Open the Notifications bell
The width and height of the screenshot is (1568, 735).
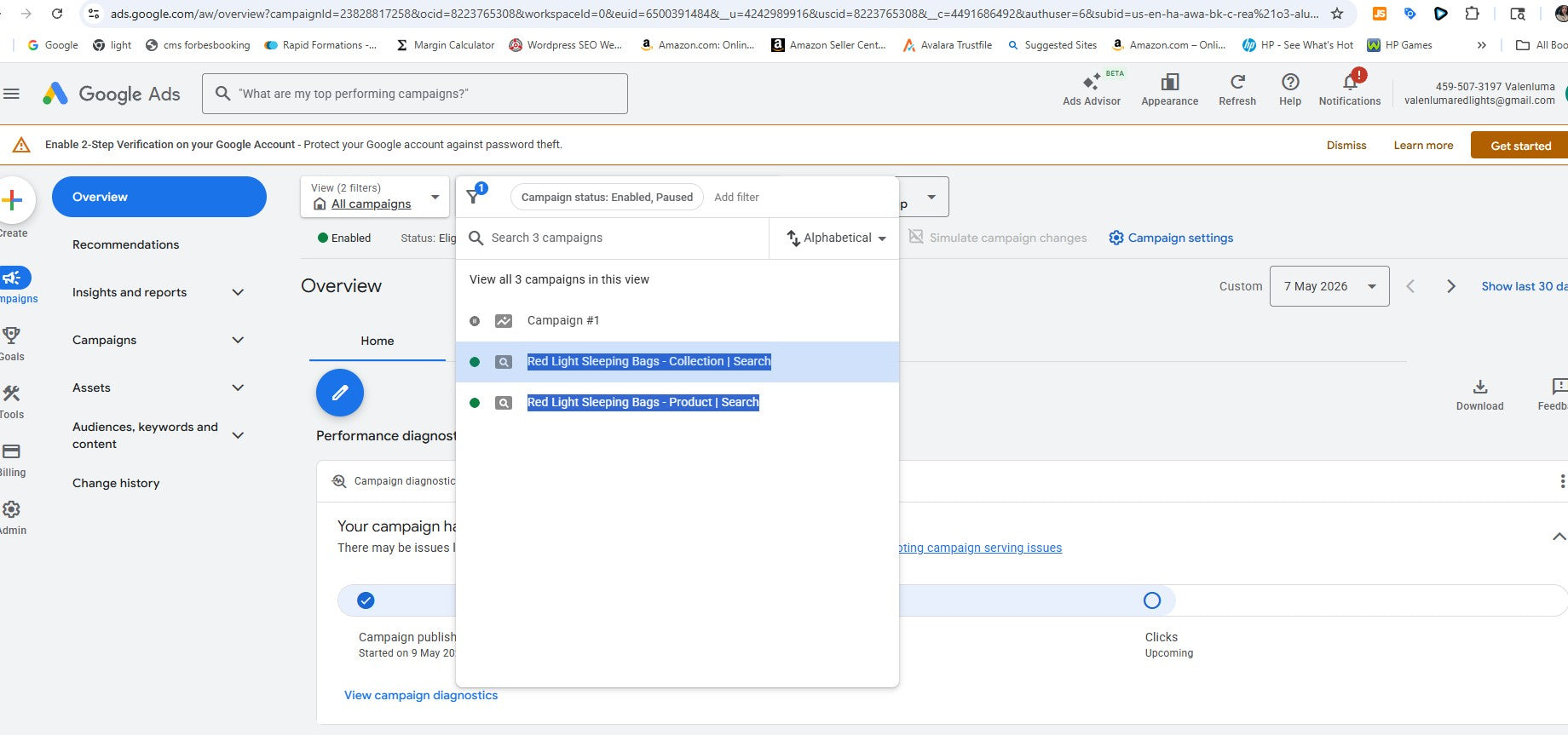(x=1350, y=82)
